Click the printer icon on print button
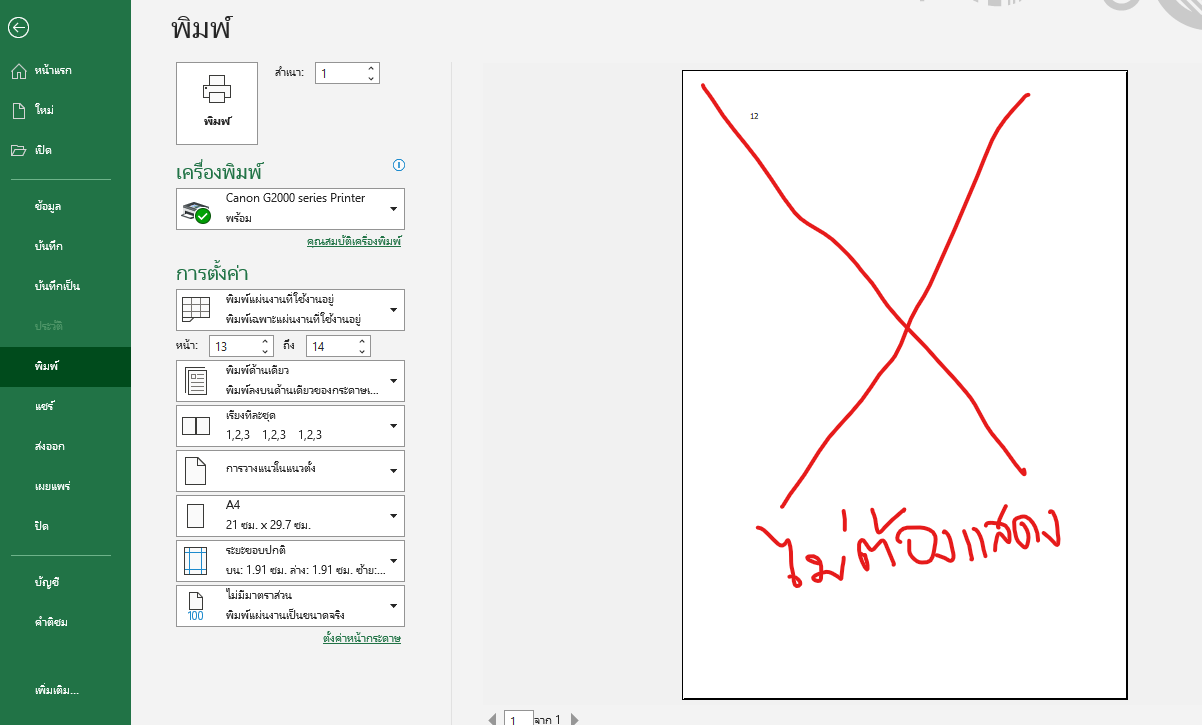Viewport: 1202px width, 725px height. click(x=217, y=91)
